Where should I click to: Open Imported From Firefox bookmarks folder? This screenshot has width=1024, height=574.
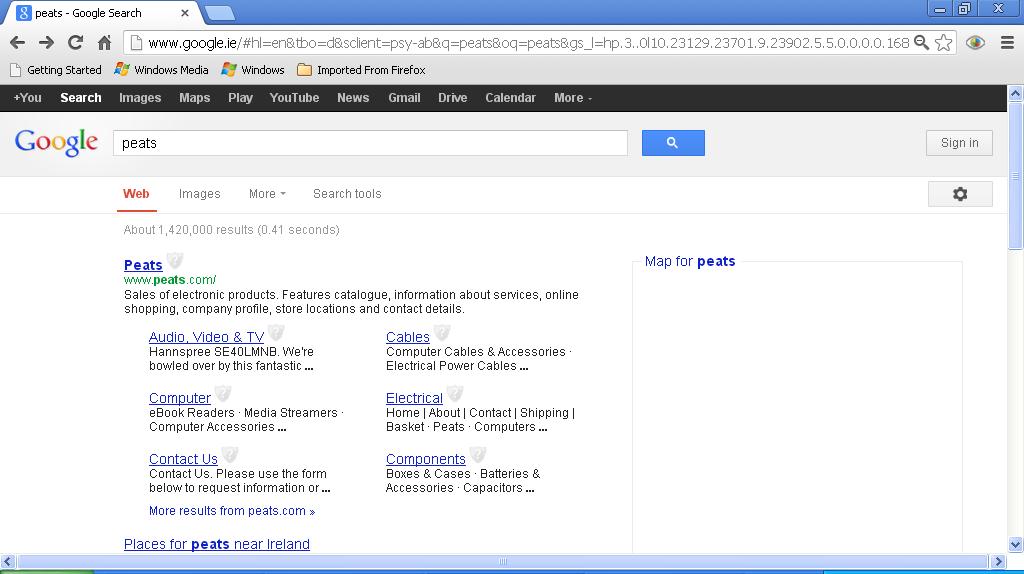(361, 70)
